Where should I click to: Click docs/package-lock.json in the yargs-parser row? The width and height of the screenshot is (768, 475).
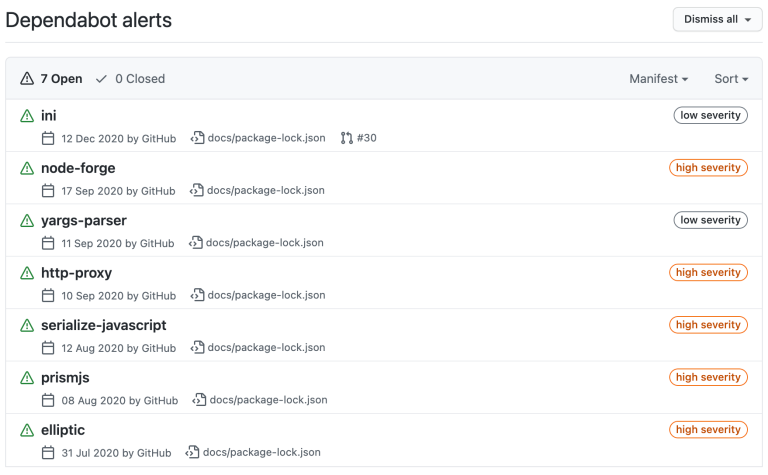point(264,243)
